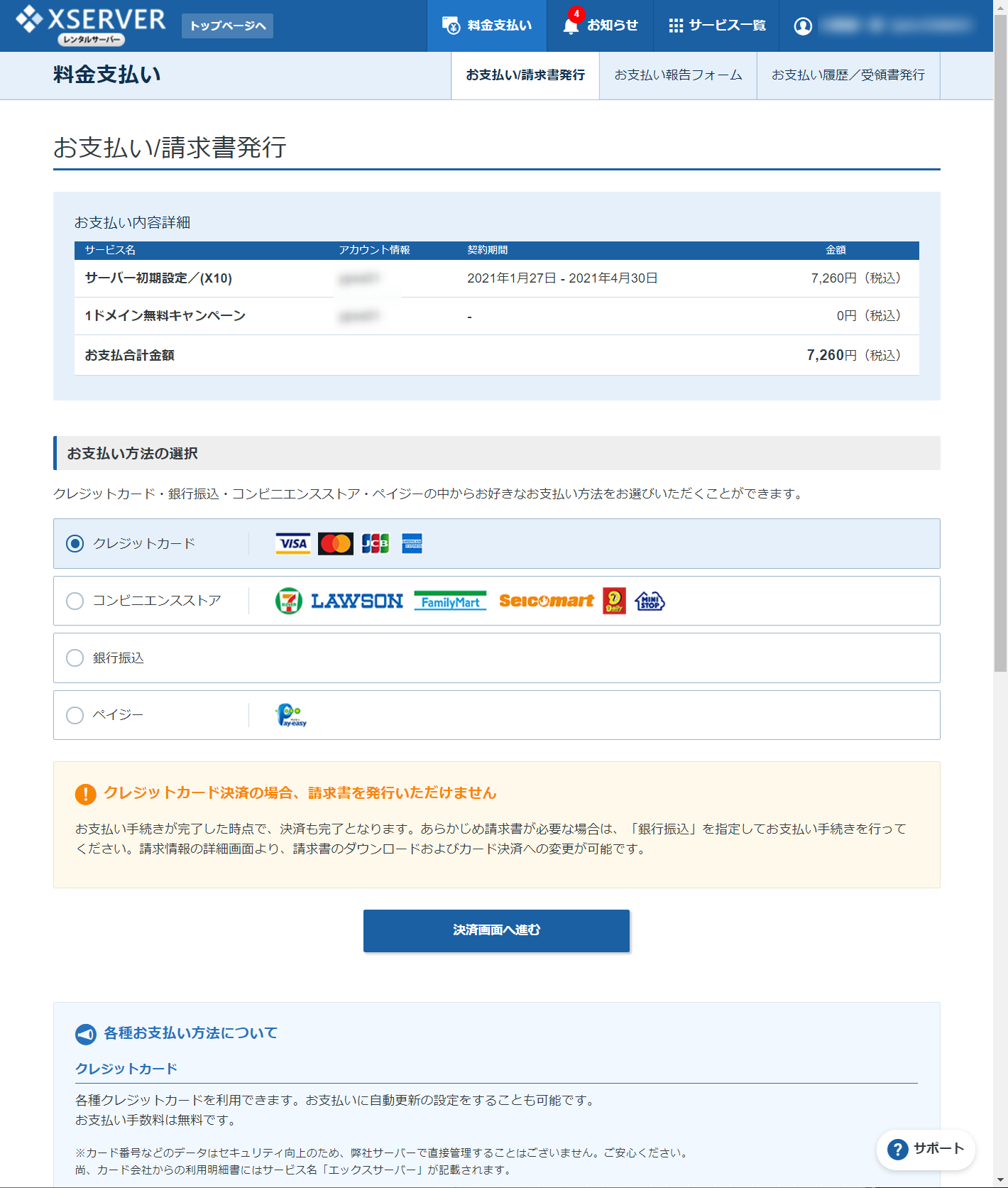Viewport: 1008px width, 1188px height.
Task: Click contract period 2021年1月27日 - 2021年4月30日
Action: pos(562,278)
